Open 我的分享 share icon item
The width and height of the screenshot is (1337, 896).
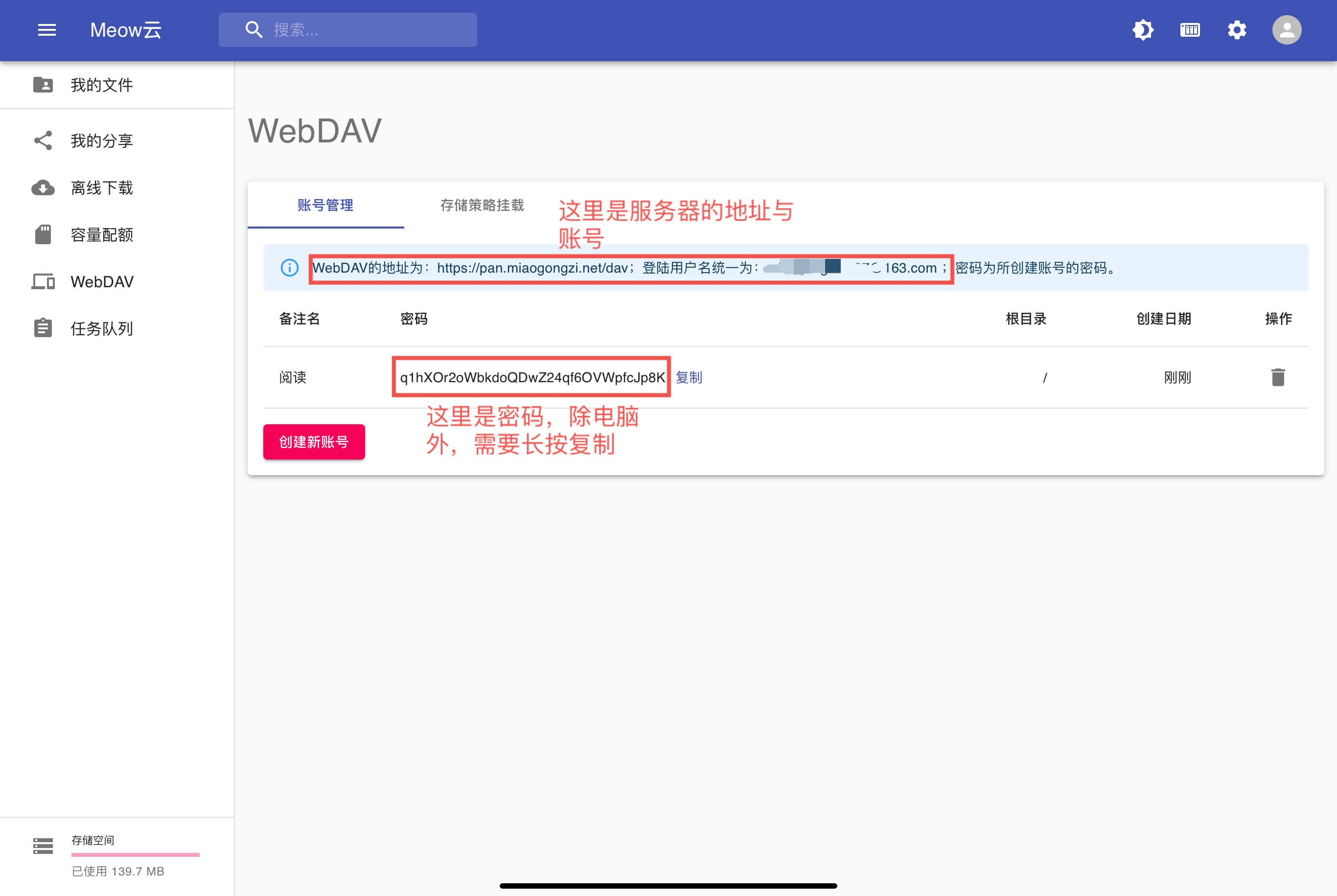102,140
